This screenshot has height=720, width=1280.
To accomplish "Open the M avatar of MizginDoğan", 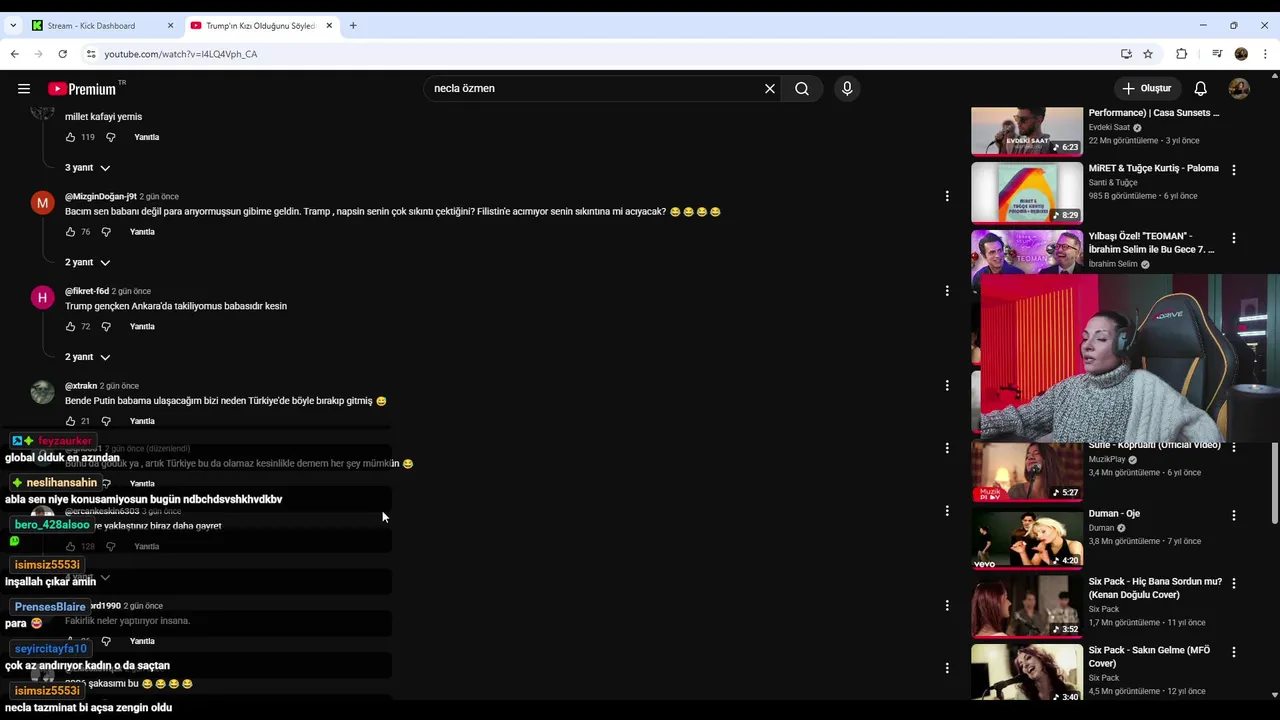I will 42,203.
